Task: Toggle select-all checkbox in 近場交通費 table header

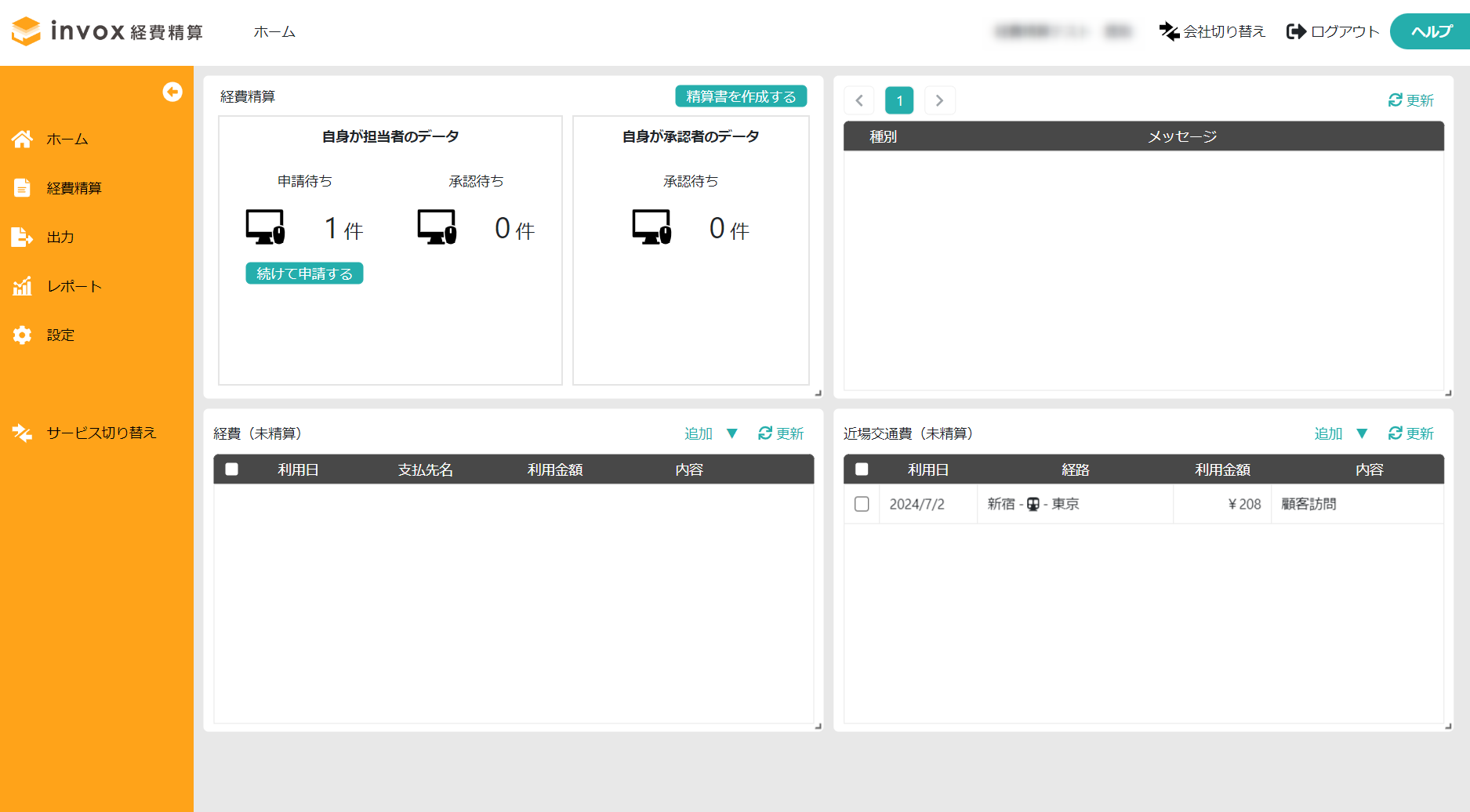Action: click(862, 469)
